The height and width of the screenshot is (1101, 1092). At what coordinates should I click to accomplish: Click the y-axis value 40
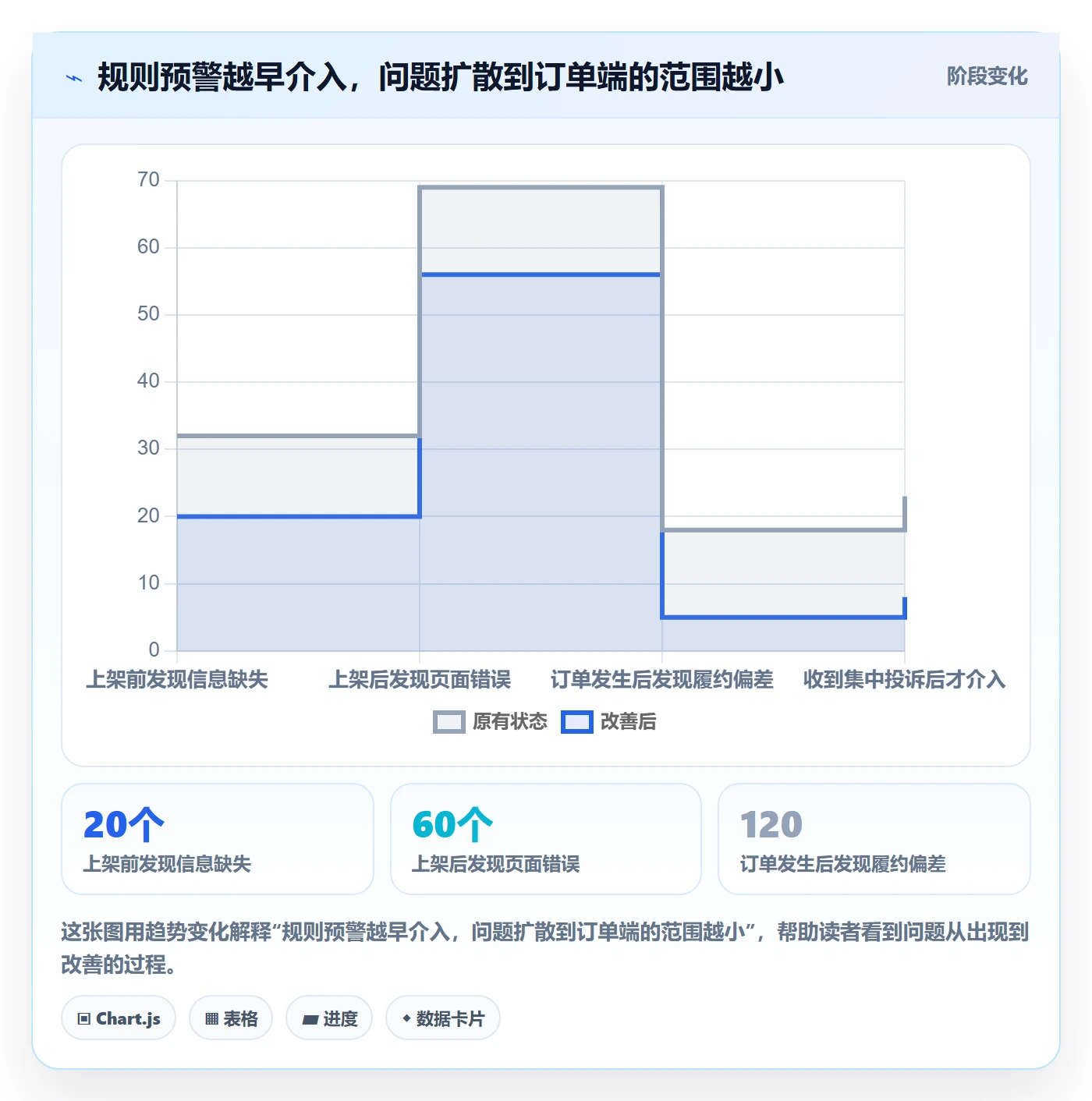click(x=148, y=381)
